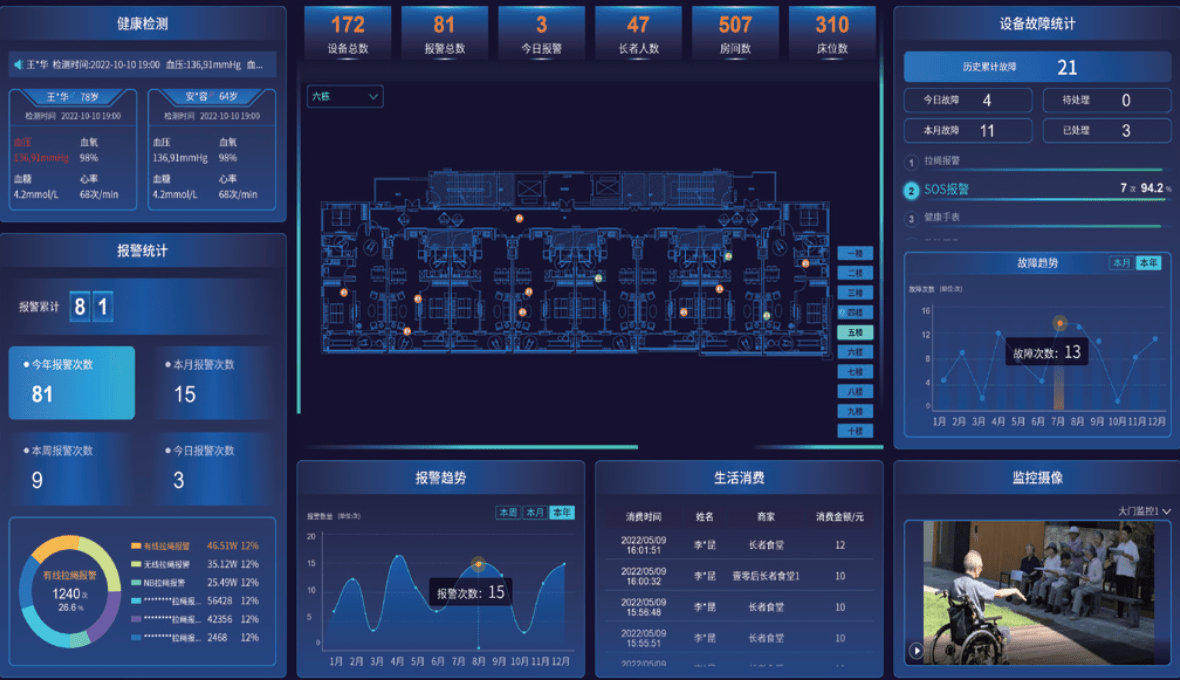Click the yellow-green 无线拉绳报警 legend marker
The image size is (1180, 680).
pos(136,564)
